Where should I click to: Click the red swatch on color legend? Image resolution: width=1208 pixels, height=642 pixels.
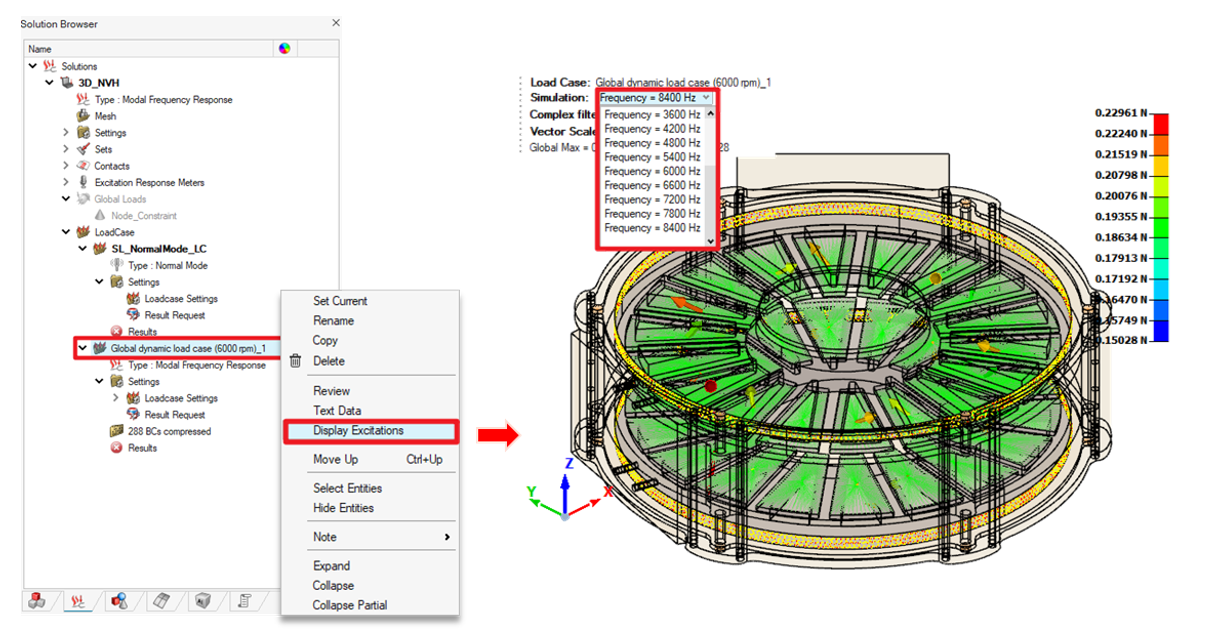[x=1161, y=123]
